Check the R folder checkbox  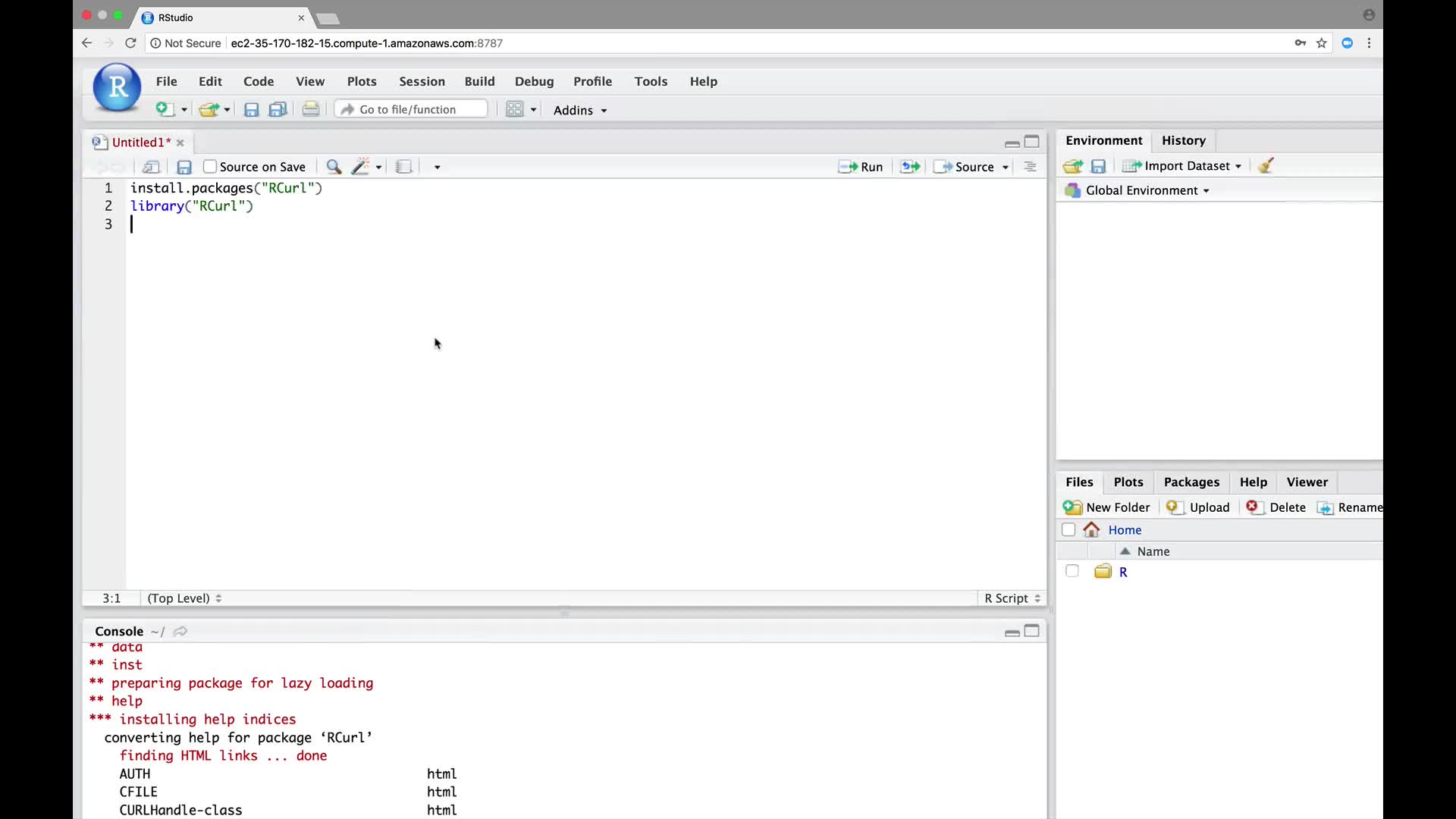point(1072,572)
